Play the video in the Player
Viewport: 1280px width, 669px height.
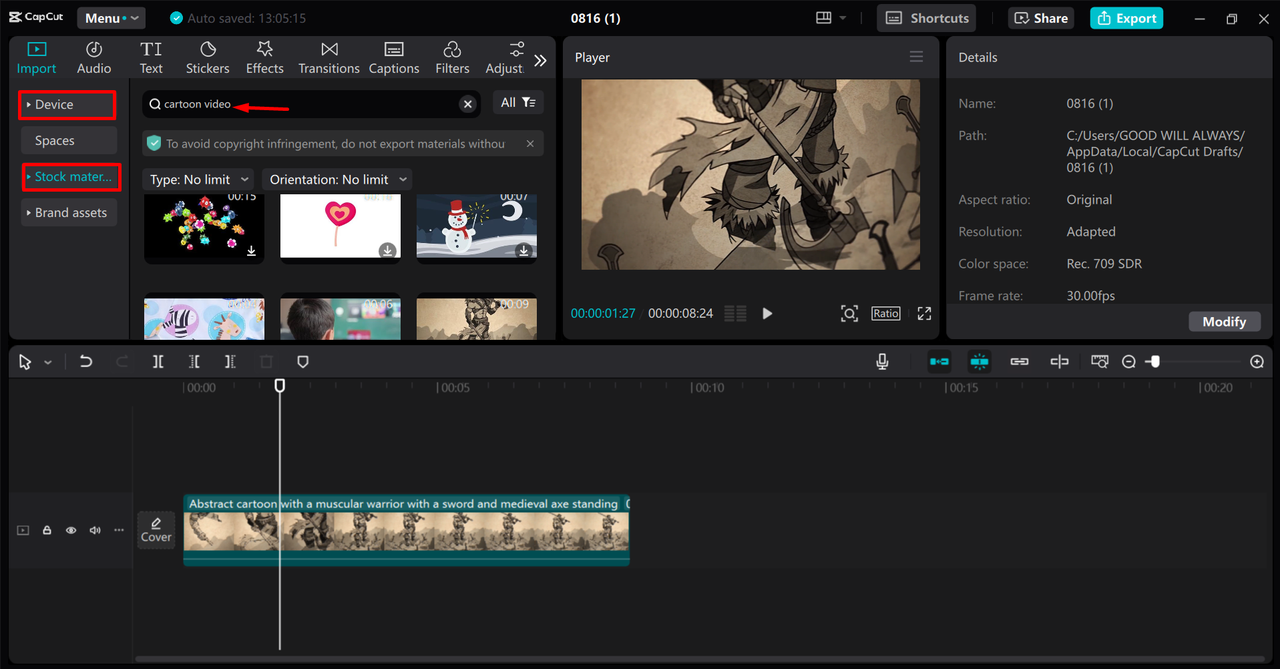point(767,313)
